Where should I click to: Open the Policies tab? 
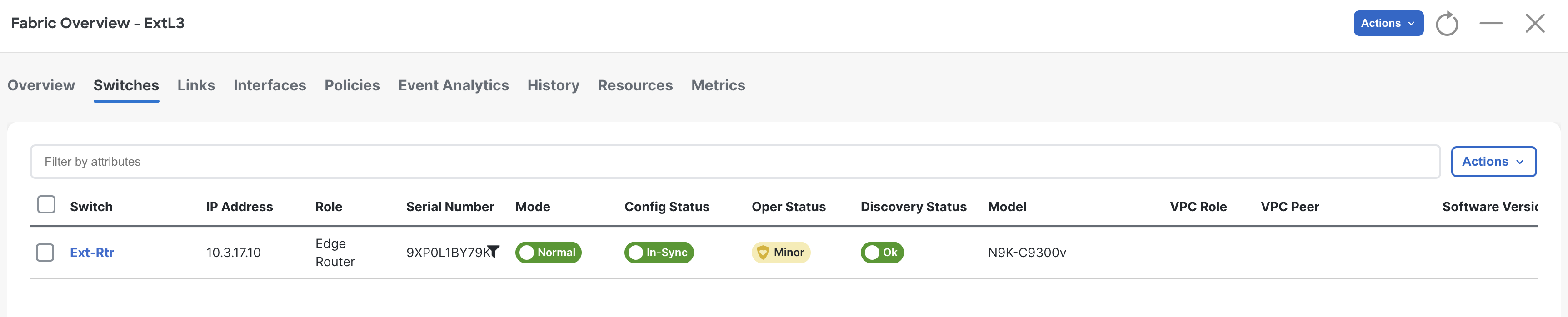(352, 85)
